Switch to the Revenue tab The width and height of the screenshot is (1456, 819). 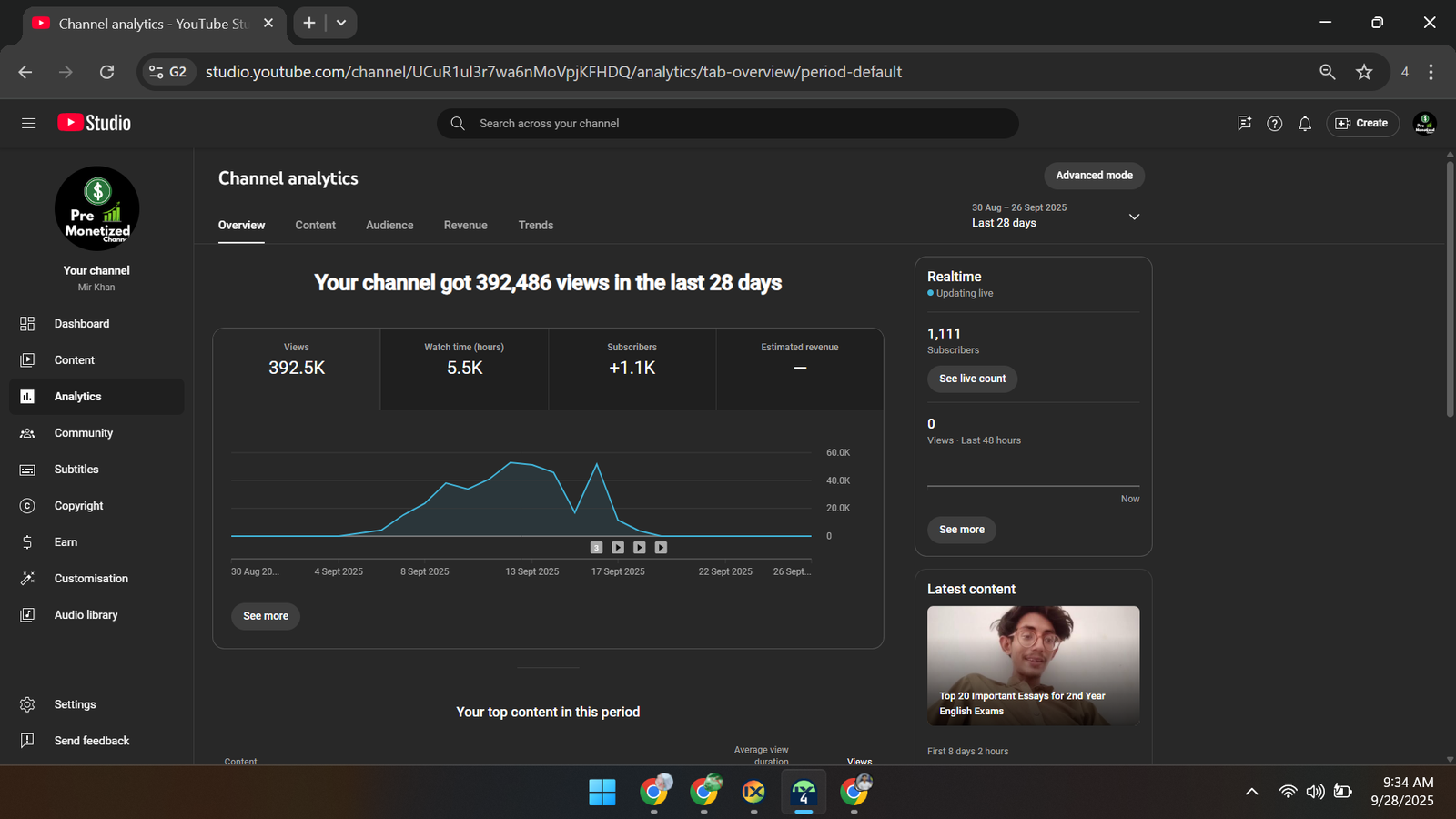coord(465,225)
